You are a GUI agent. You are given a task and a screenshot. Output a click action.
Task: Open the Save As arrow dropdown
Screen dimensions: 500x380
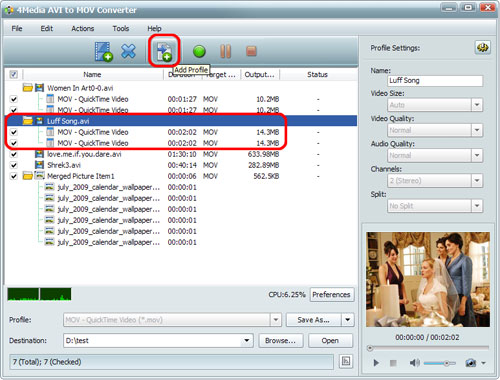point(348,320)
